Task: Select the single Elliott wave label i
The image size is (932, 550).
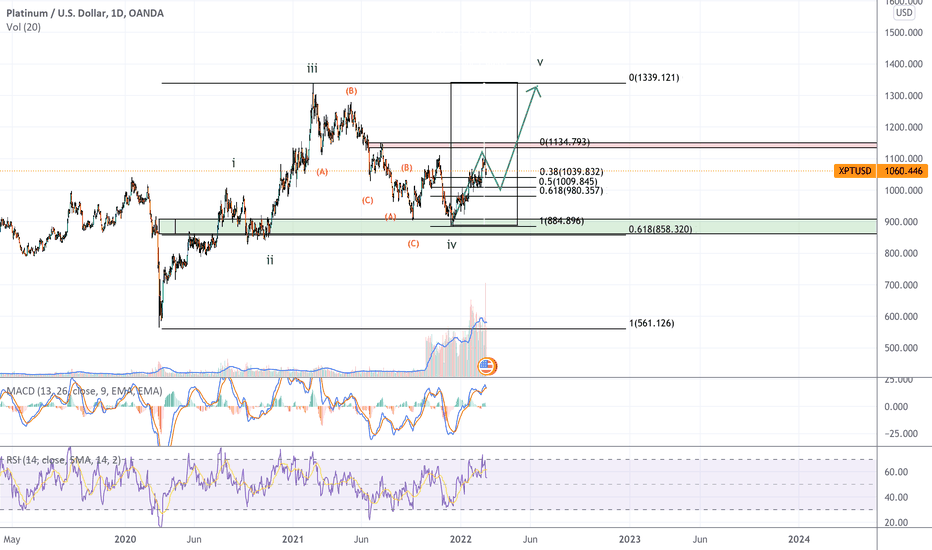Action: click(234, 162)
